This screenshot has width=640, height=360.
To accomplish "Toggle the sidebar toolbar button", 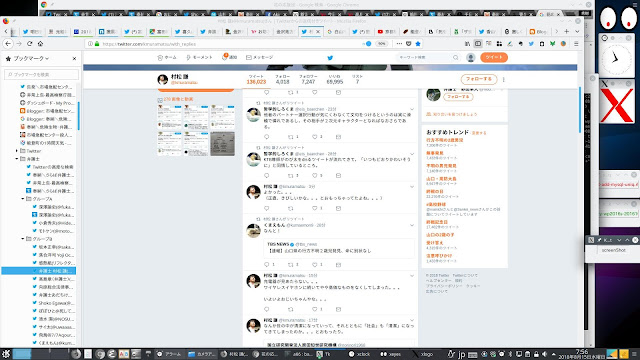I will coord(478,44).
